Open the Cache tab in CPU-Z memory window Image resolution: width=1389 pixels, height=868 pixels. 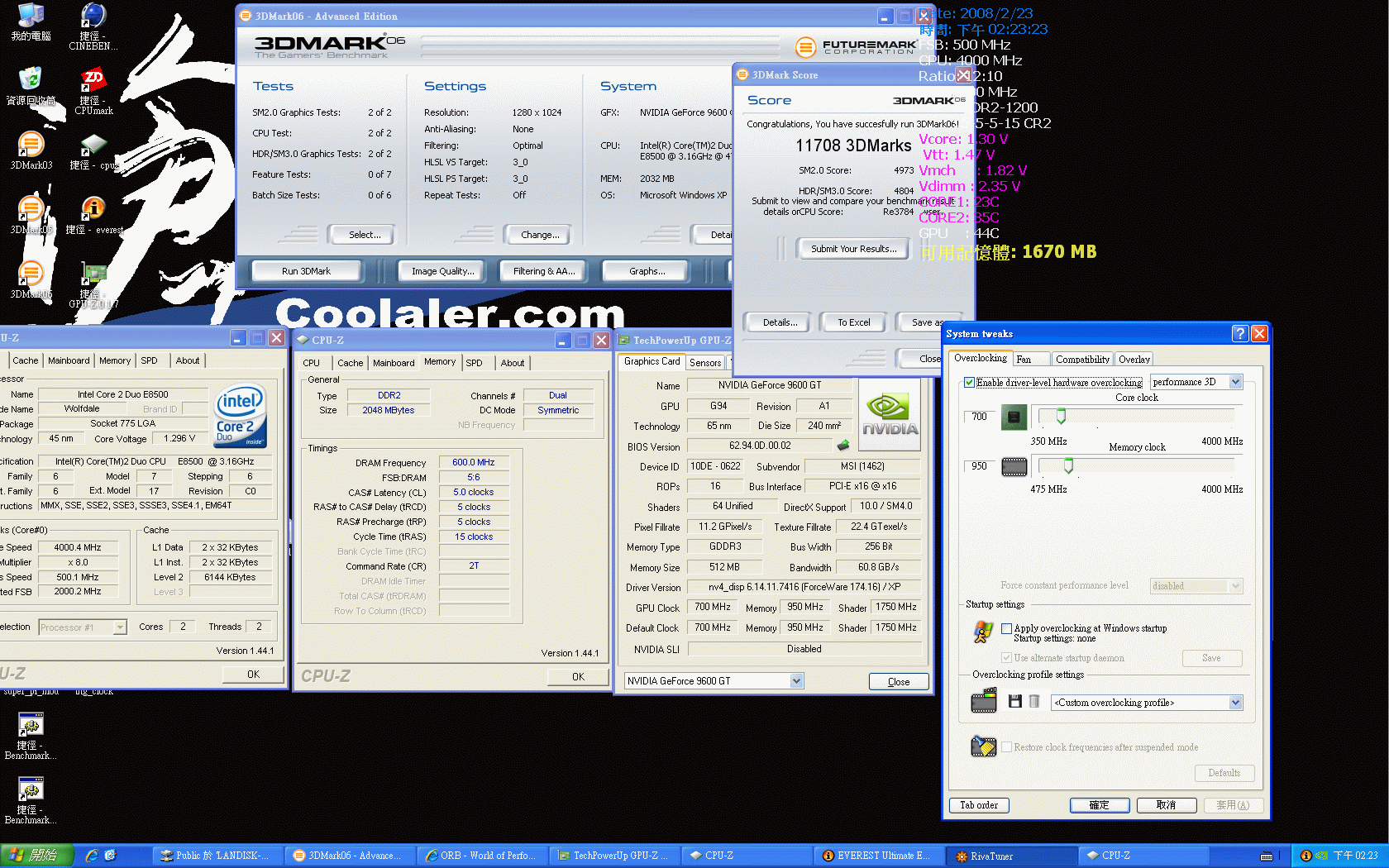[x=350, y=363]
